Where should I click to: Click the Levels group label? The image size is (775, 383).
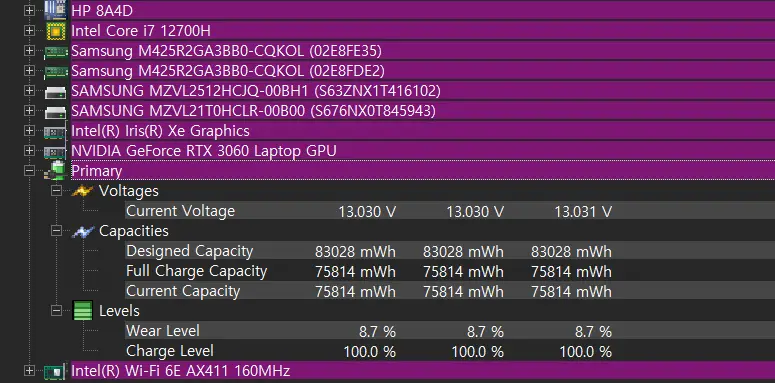coord(119,310)
